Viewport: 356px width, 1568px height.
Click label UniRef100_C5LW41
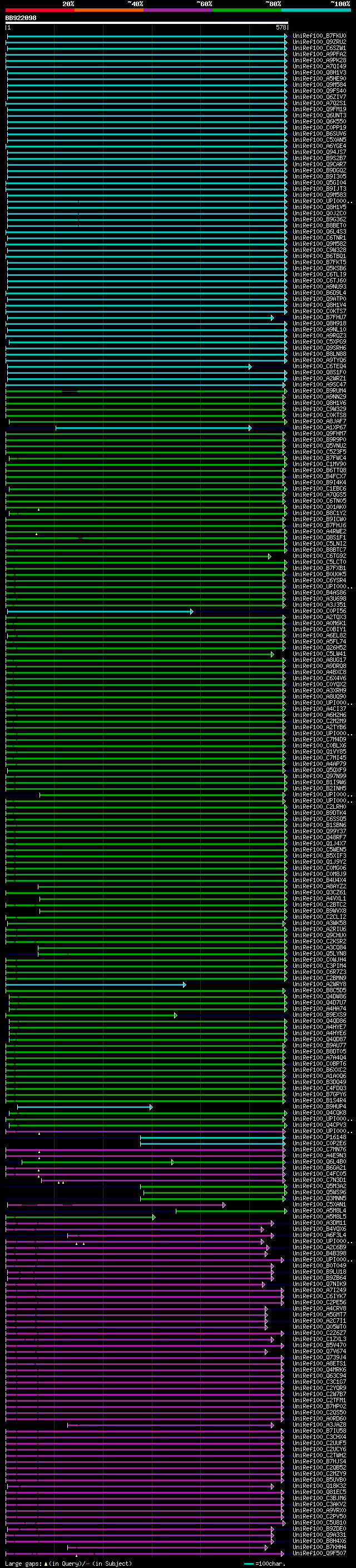[319, 654]
